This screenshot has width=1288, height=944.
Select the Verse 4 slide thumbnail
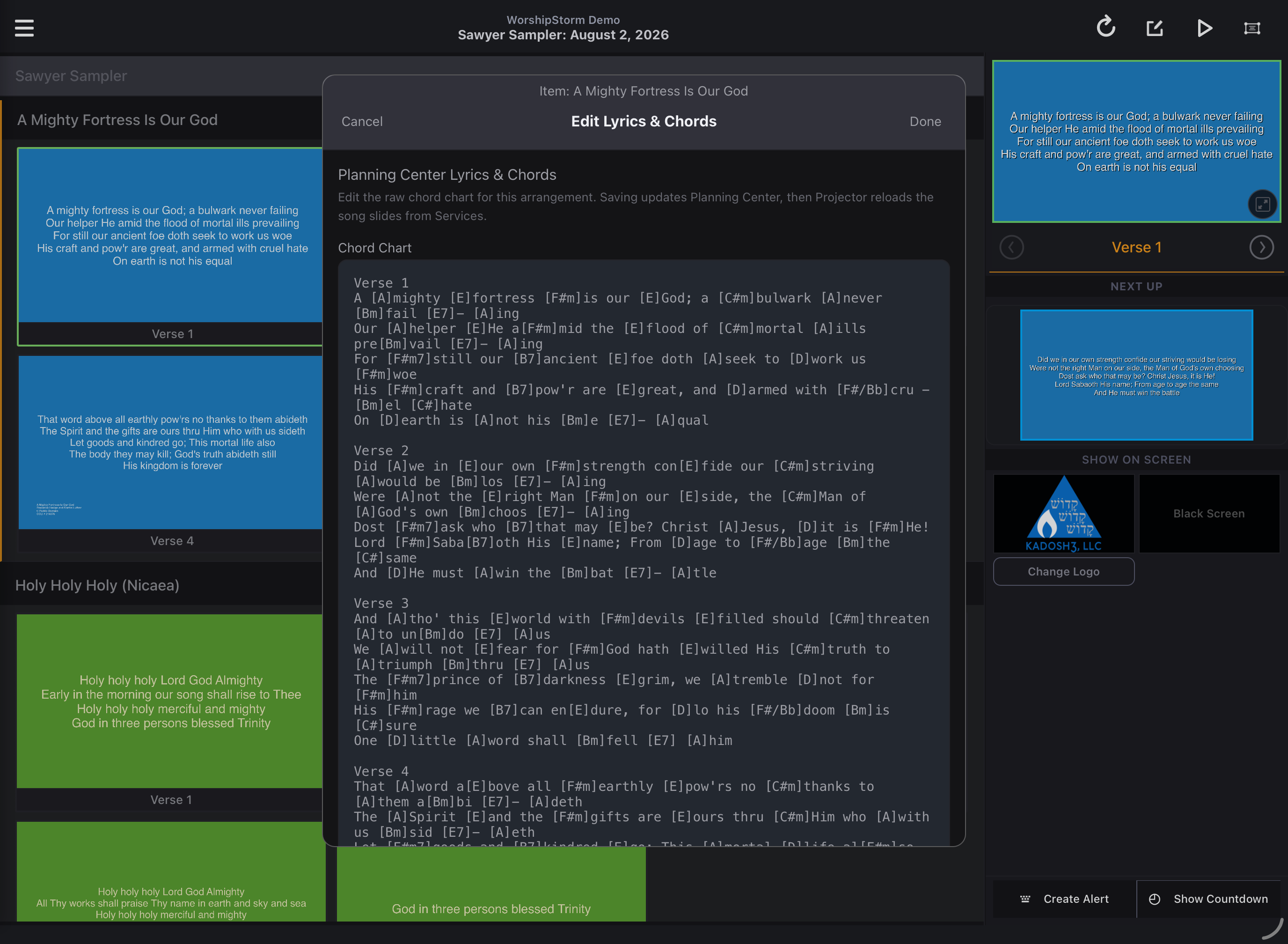pyautogui.click(x=170, y=453)
